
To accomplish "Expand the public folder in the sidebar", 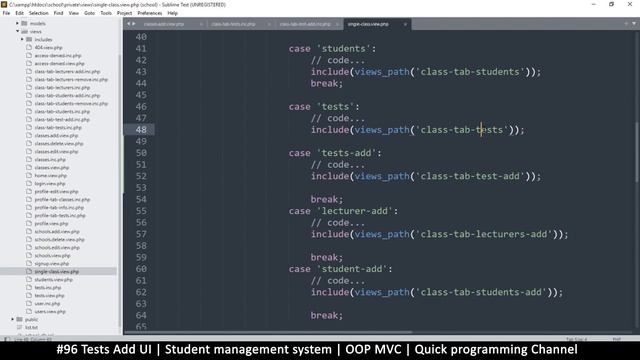I will click(x=13, y=319).
